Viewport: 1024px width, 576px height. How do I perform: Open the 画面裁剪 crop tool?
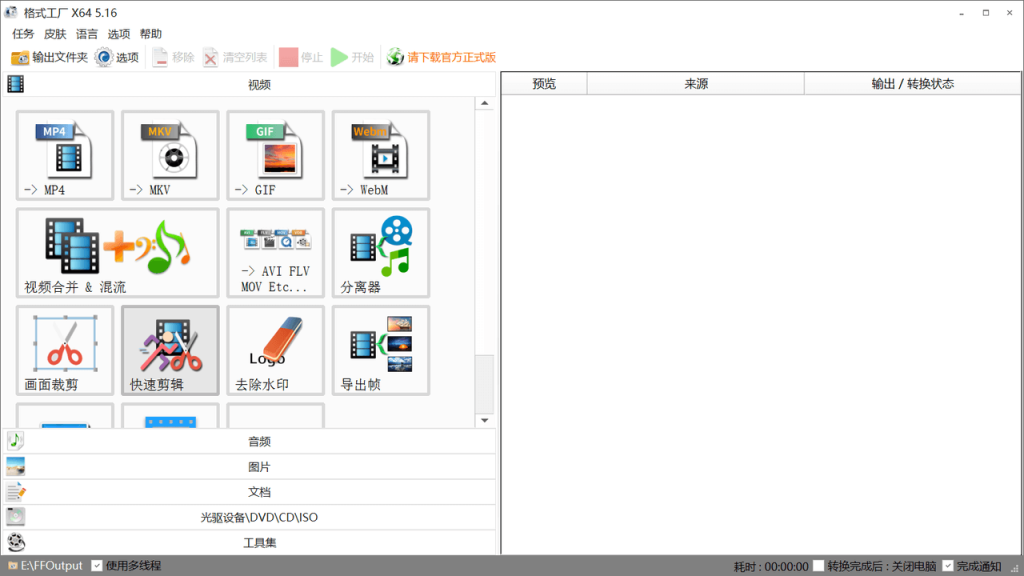(65, 350)
